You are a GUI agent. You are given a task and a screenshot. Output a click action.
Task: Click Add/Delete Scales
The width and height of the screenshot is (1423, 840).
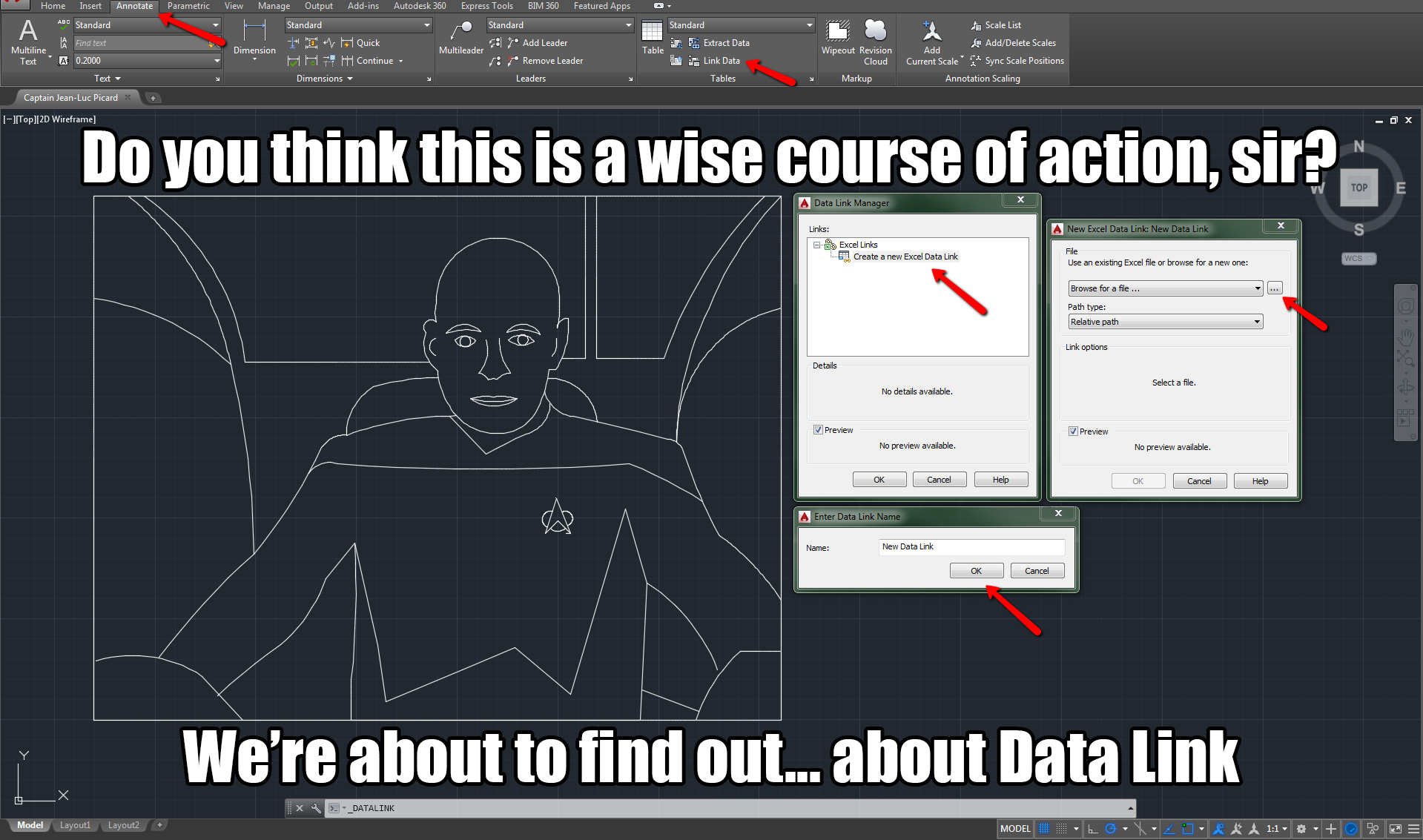click(1013, 43)
